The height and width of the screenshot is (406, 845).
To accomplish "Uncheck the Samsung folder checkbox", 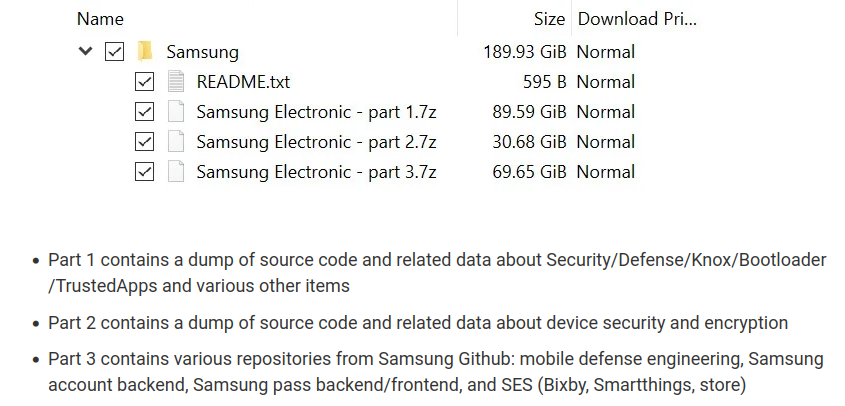I will pos(114,51).
